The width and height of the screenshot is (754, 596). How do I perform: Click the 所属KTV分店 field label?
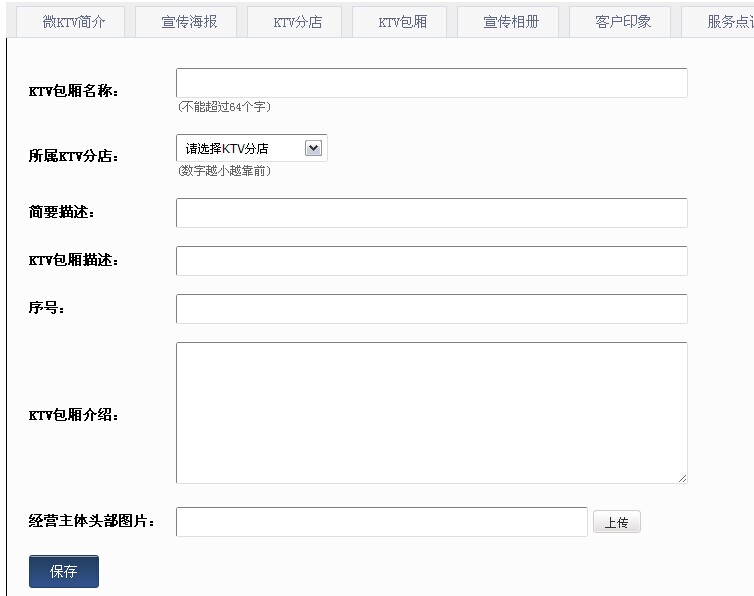point(73,156)
